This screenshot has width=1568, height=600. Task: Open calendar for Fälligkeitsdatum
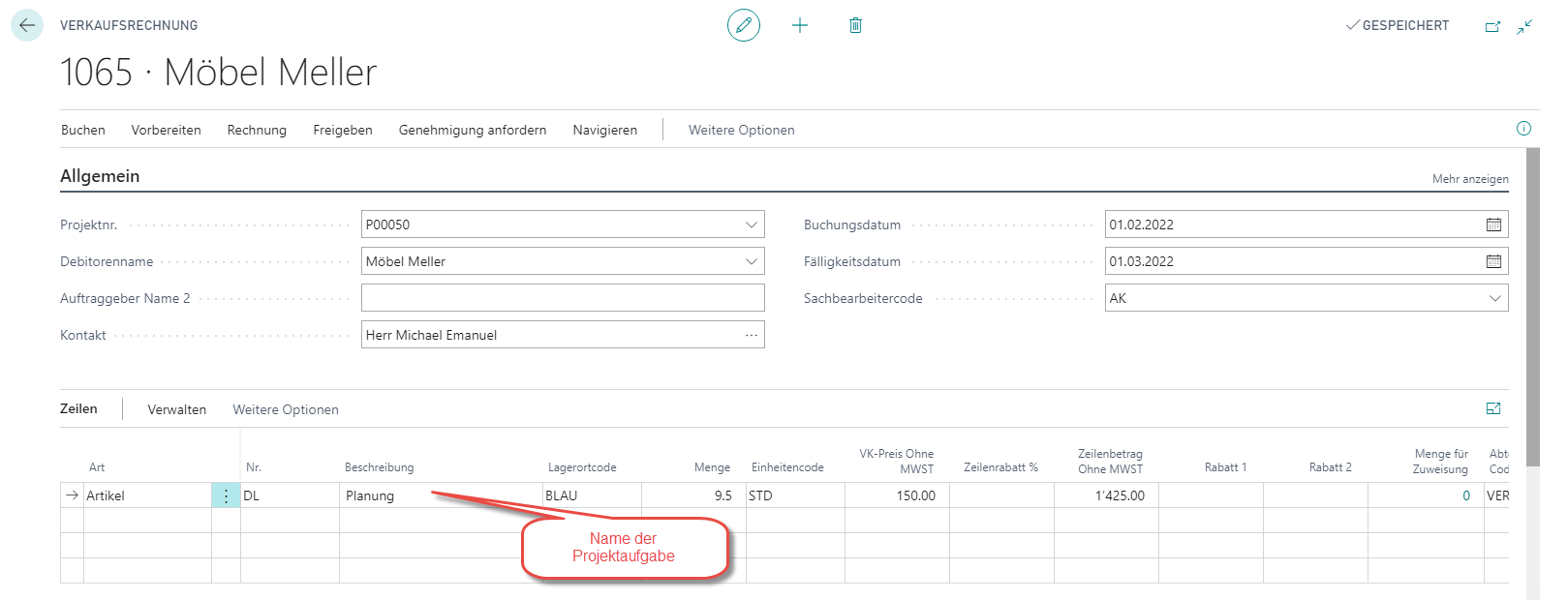coord(1493,261)
